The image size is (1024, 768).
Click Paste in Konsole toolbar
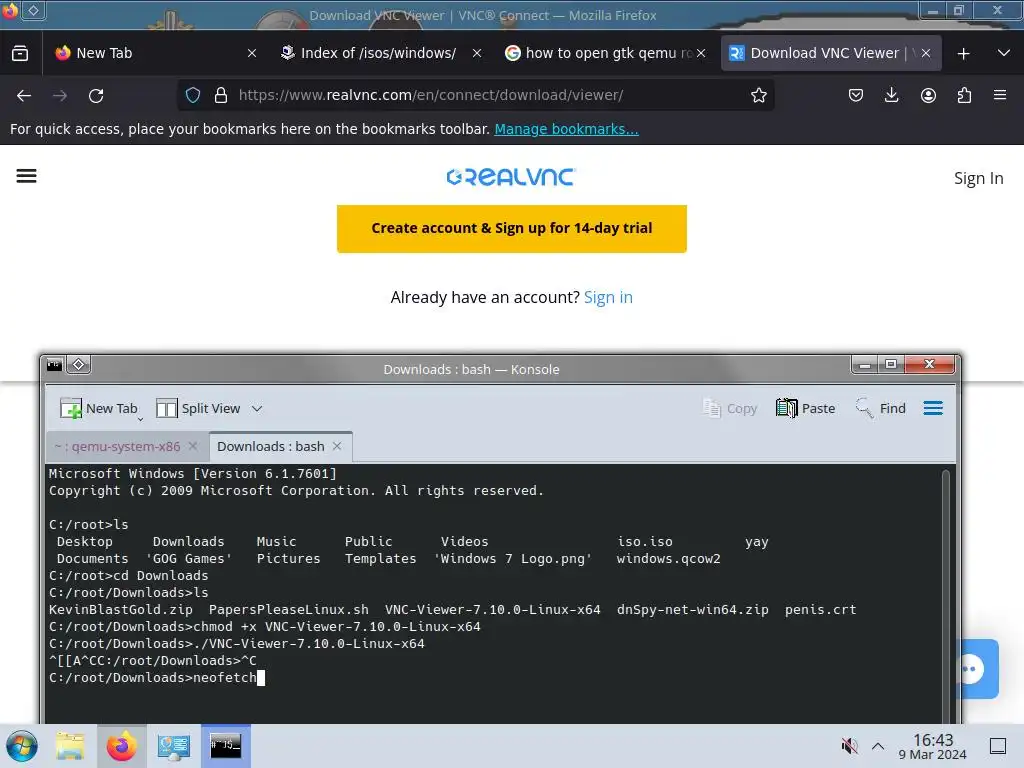(x=805, y=408)
